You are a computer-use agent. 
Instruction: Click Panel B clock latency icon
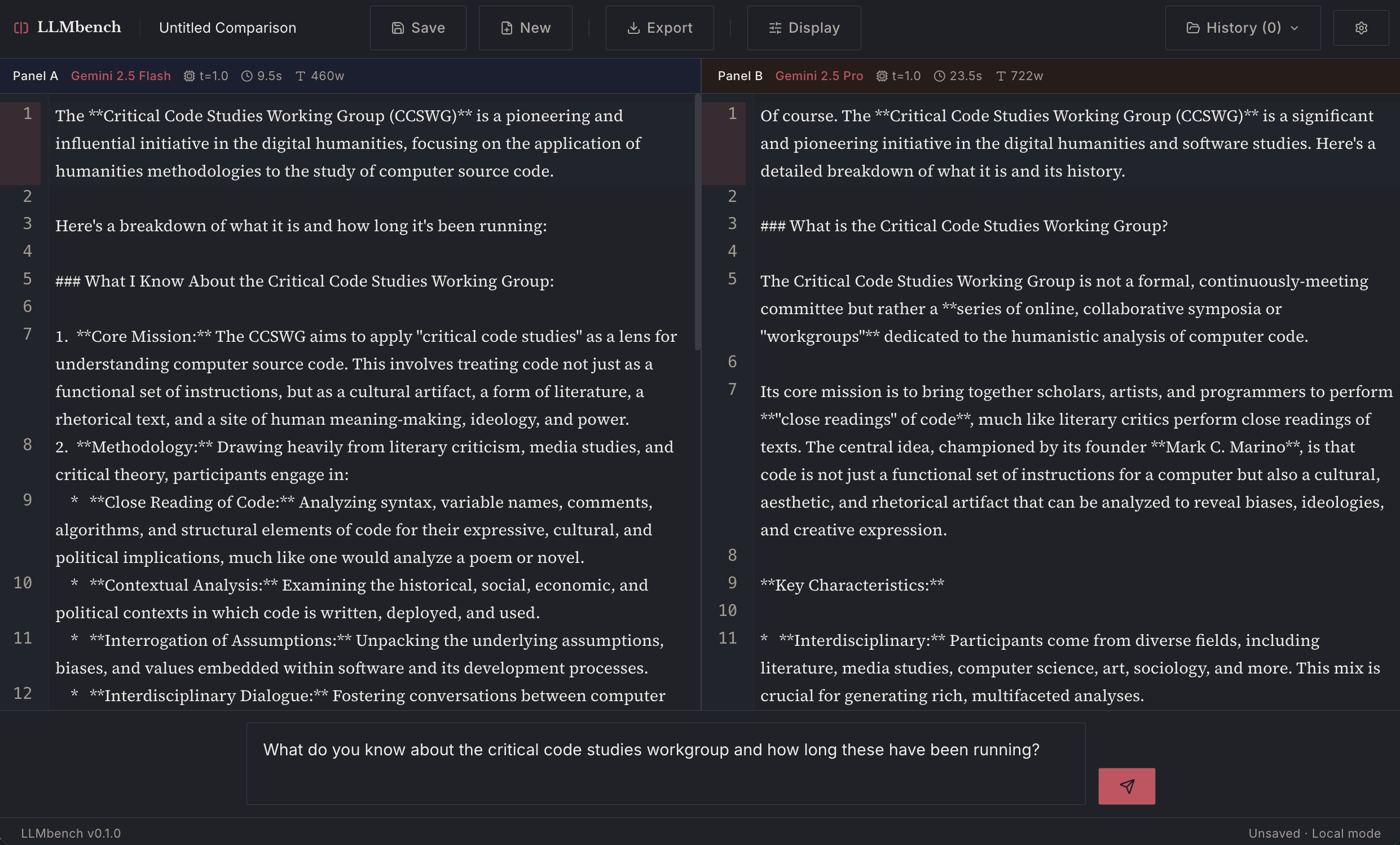point(939,76)
